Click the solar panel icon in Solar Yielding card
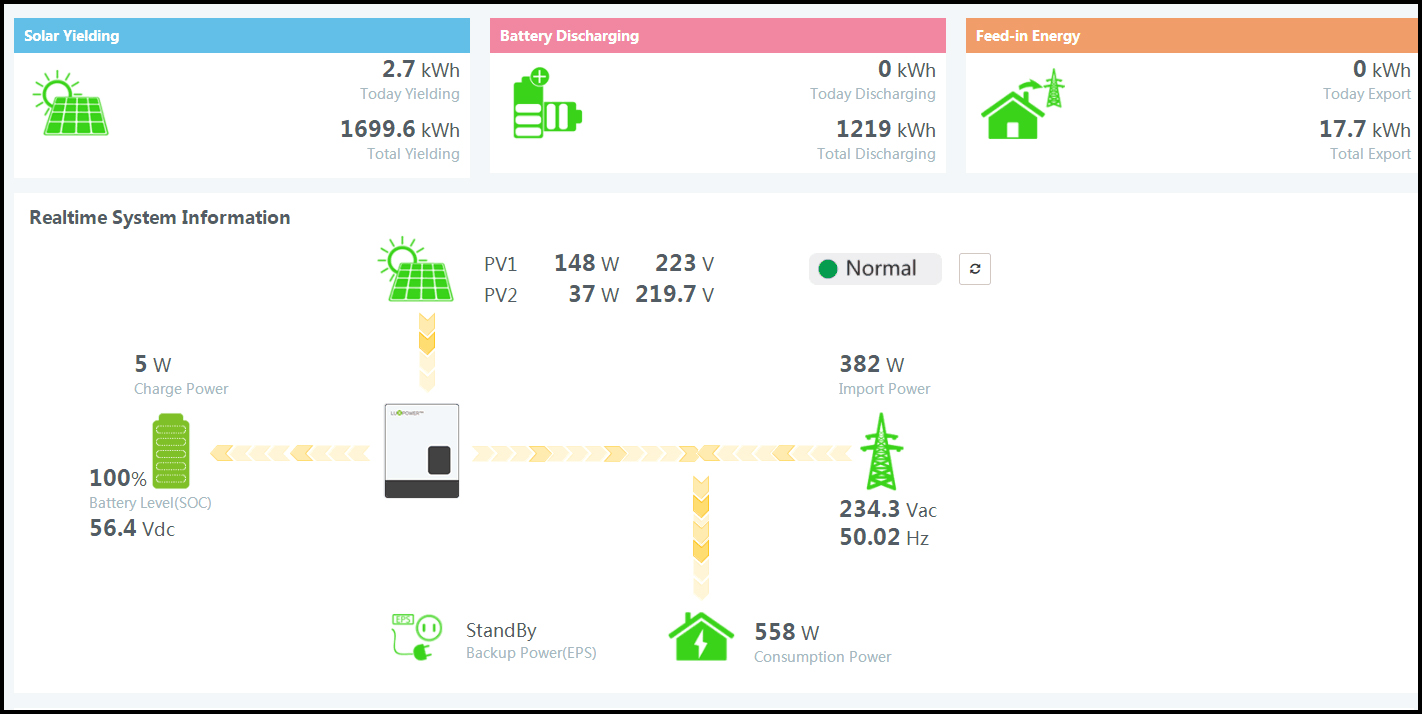 click(x=71, y=104)
